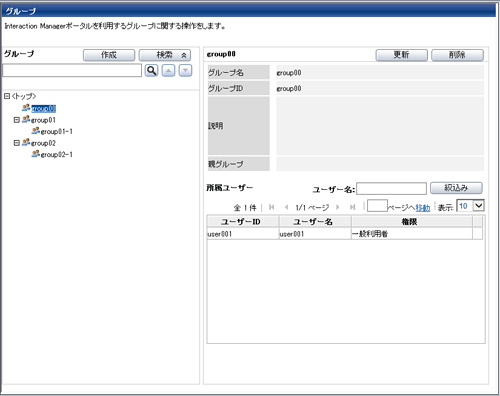Select the <トップ> root item
Image resolution: width=500 pixels, height=396 pixels.
tap(24, 96)
